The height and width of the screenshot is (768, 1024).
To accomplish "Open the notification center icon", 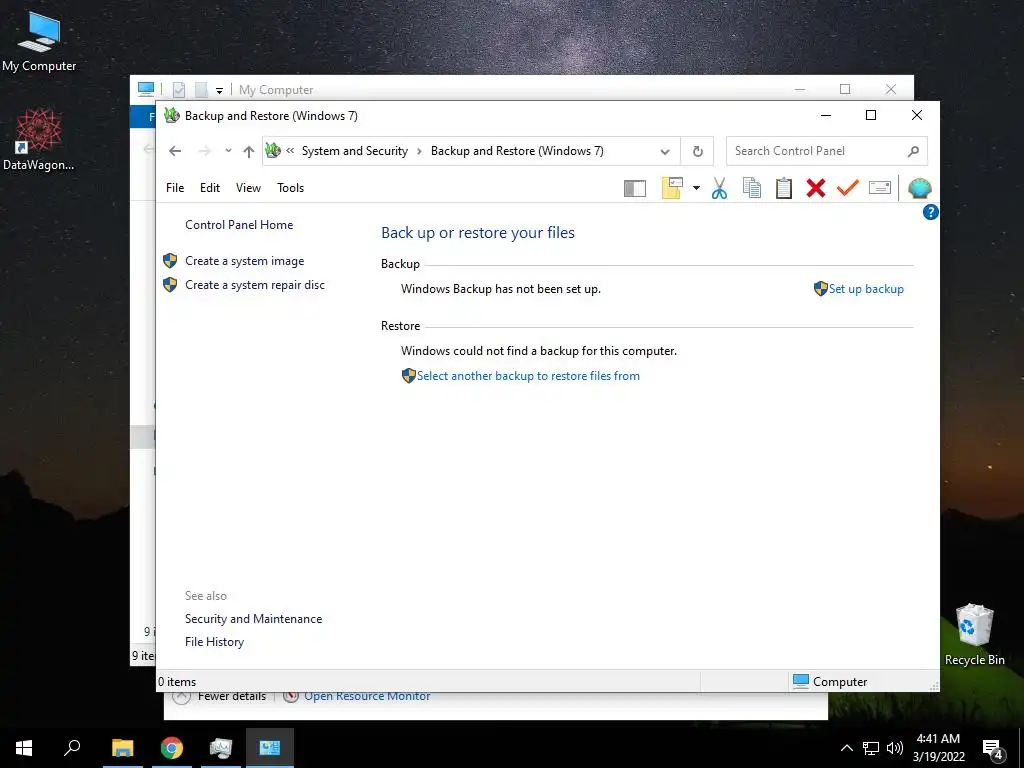I will coord(993,749).
